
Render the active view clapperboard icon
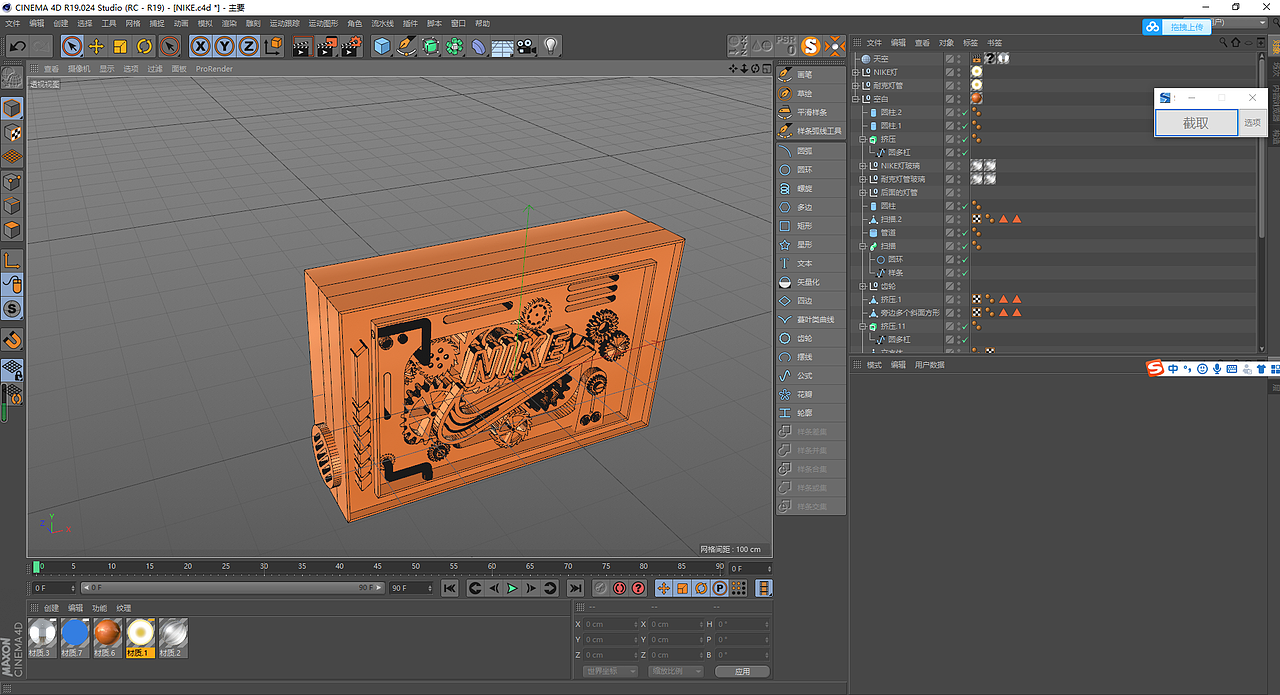click(x=302, y=46)
